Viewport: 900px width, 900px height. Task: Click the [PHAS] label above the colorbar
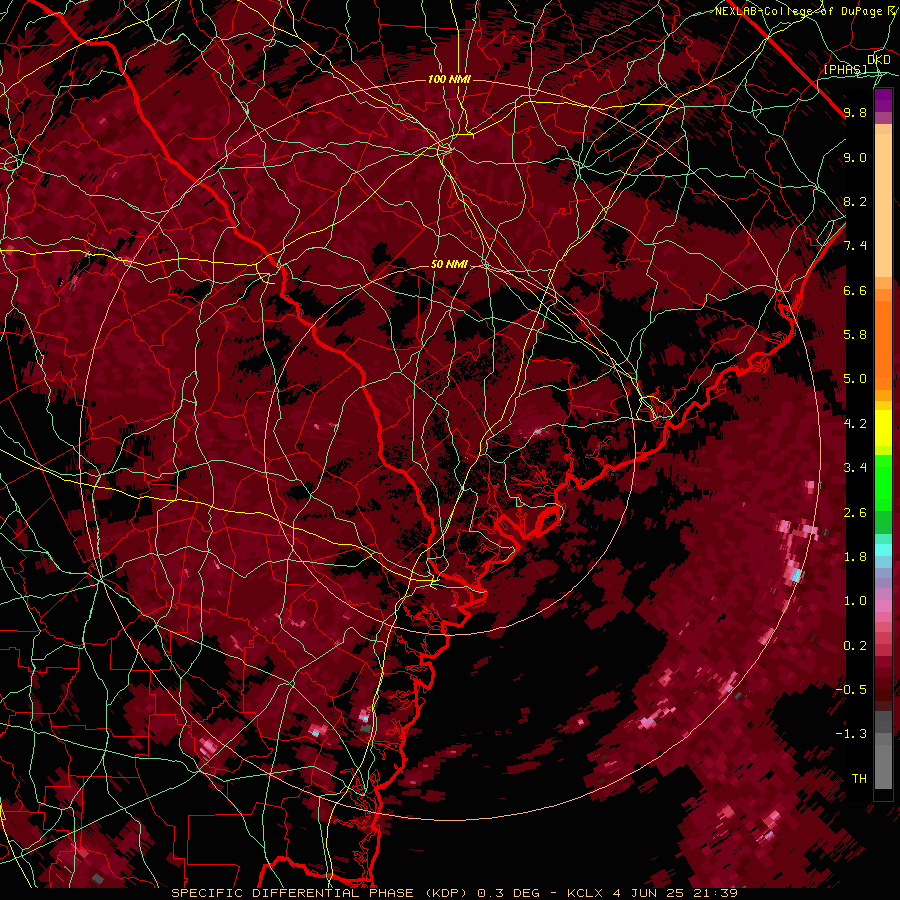(845, 69)
